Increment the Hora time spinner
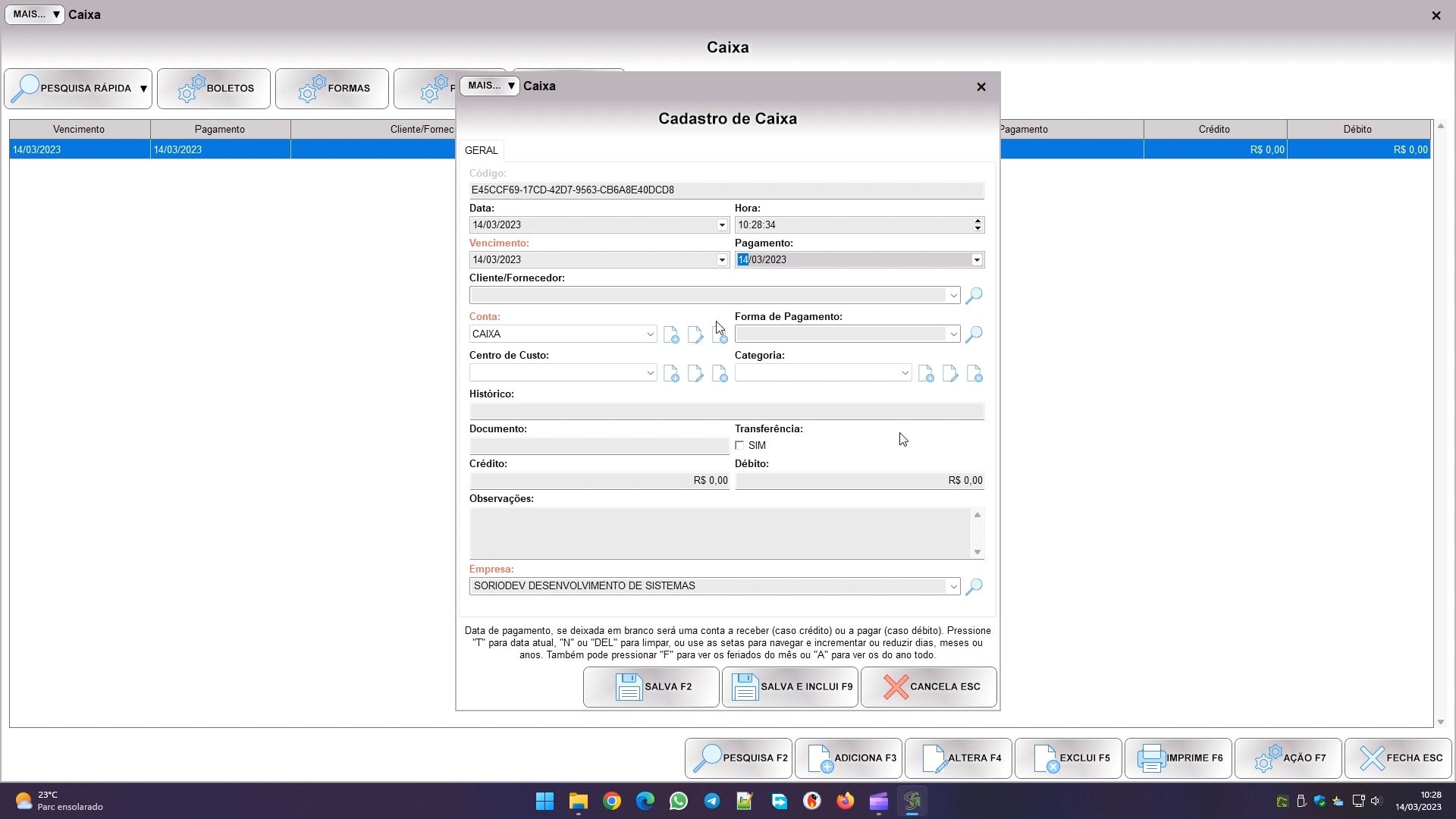 tap(977, 221)
